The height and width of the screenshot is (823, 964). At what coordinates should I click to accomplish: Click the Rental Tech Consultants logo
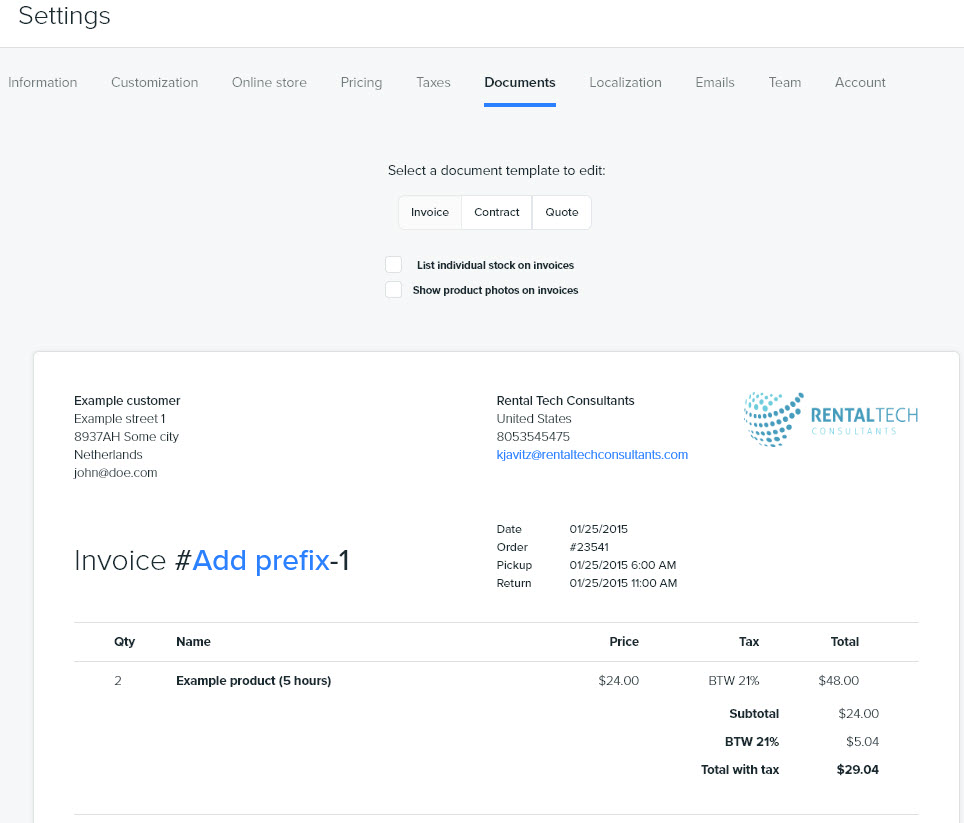click(831, 419)
